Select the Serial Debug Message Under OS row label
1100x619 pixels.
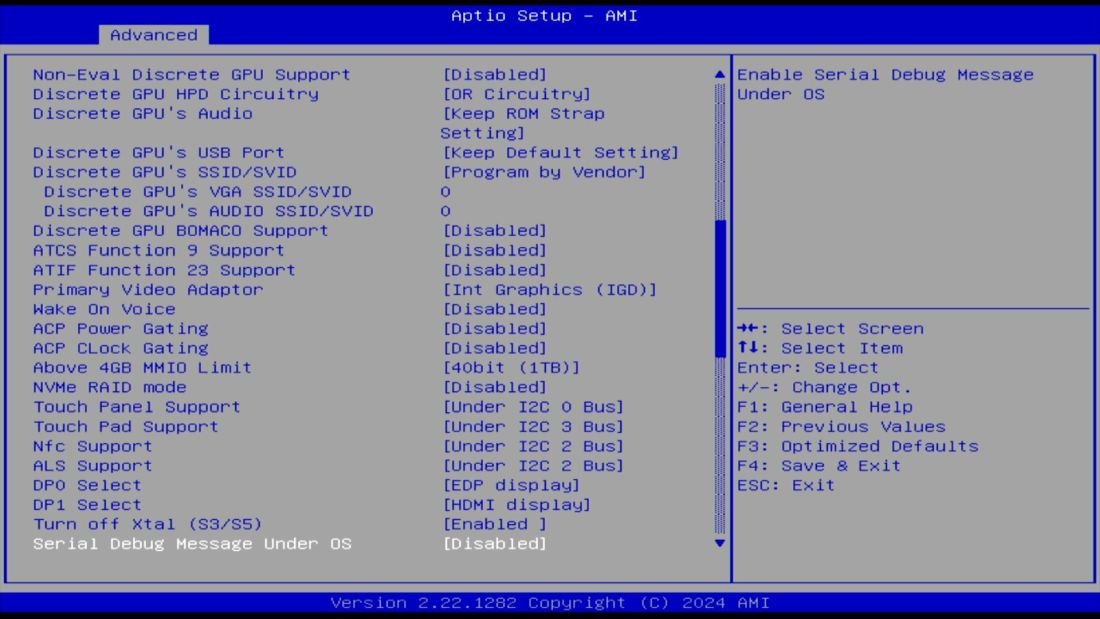point(192,544)
